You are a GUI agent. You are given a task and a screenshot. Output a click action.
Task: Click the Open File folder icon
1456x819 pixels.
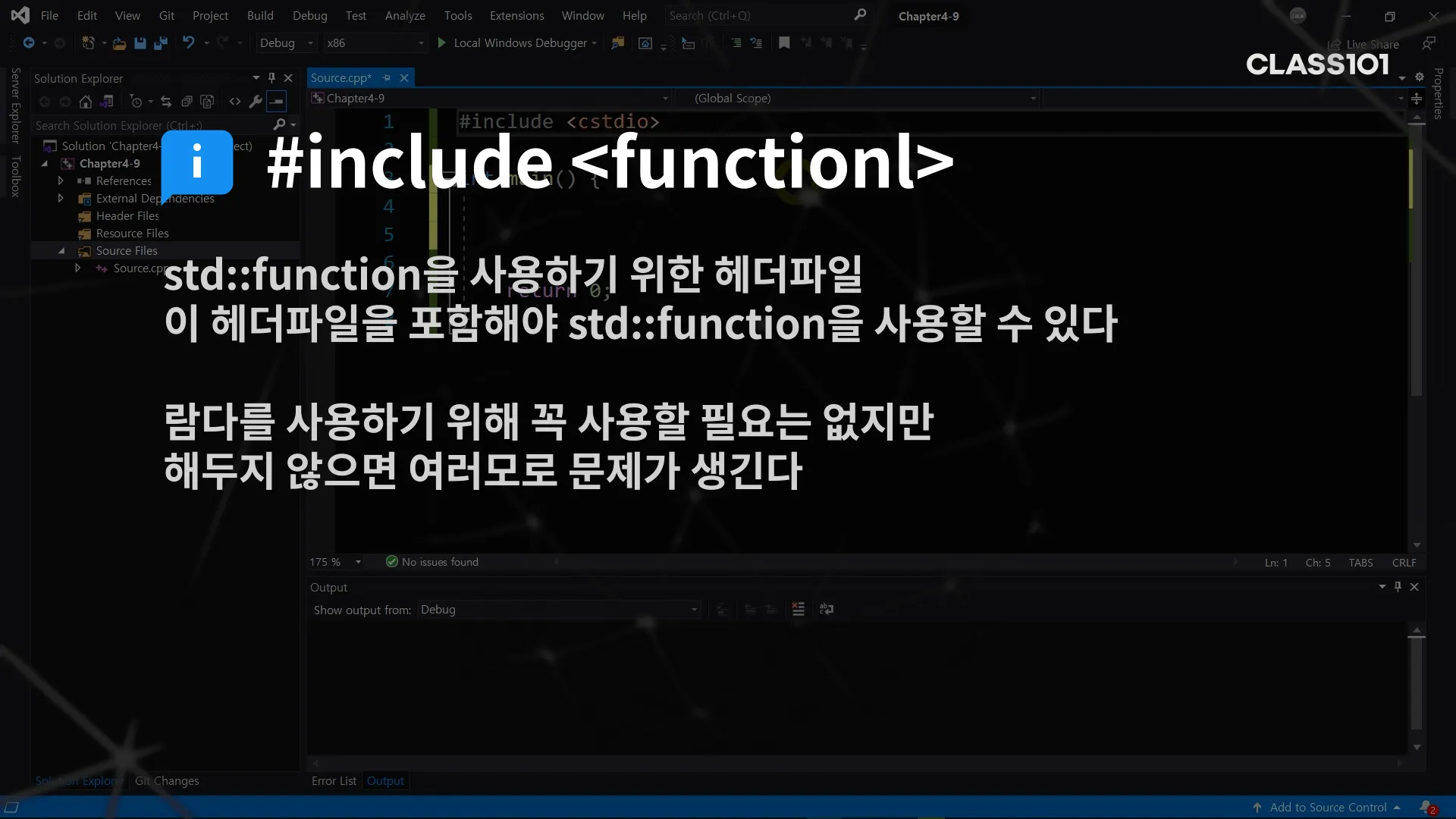tap(119, 43)
